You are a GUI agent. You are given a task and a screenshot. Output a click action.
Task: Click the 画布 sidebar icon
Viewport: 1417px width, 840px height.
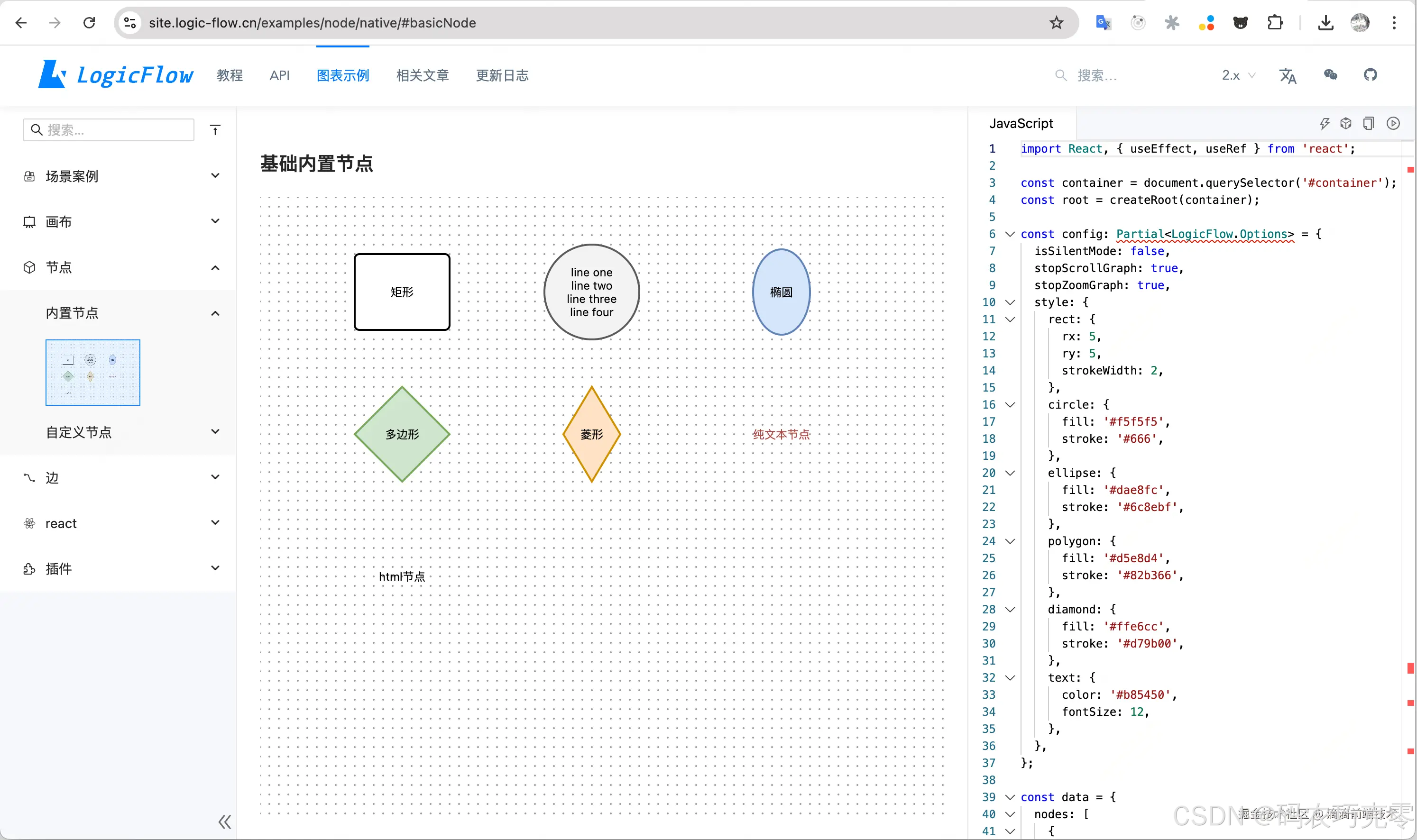point(29,221)
